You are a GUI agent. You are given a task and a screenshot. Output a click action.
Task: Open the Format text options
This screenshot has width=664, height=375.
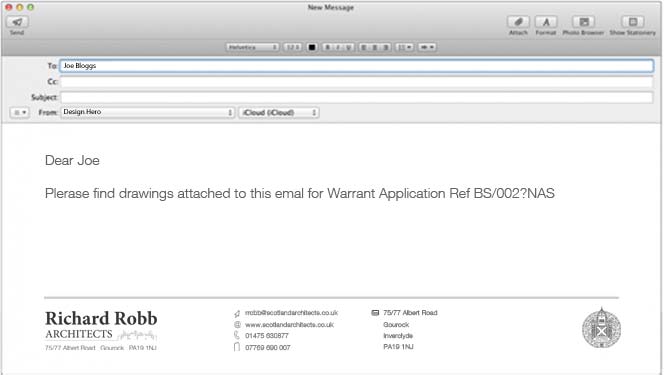[x=545, y=22]
